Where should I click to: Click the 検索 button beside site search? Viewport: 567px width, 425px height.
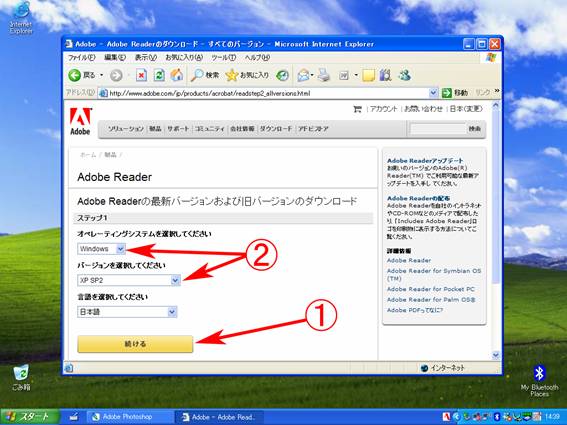(x=474, y=129)
